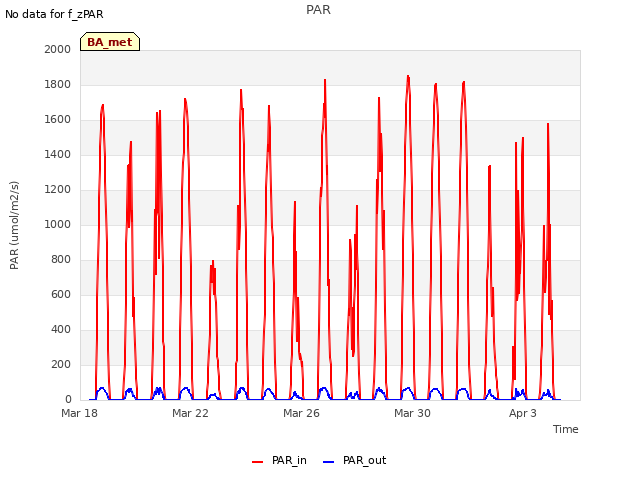Click the 2000 y-axis value
The image size is (640, 480).
point(58,49)
